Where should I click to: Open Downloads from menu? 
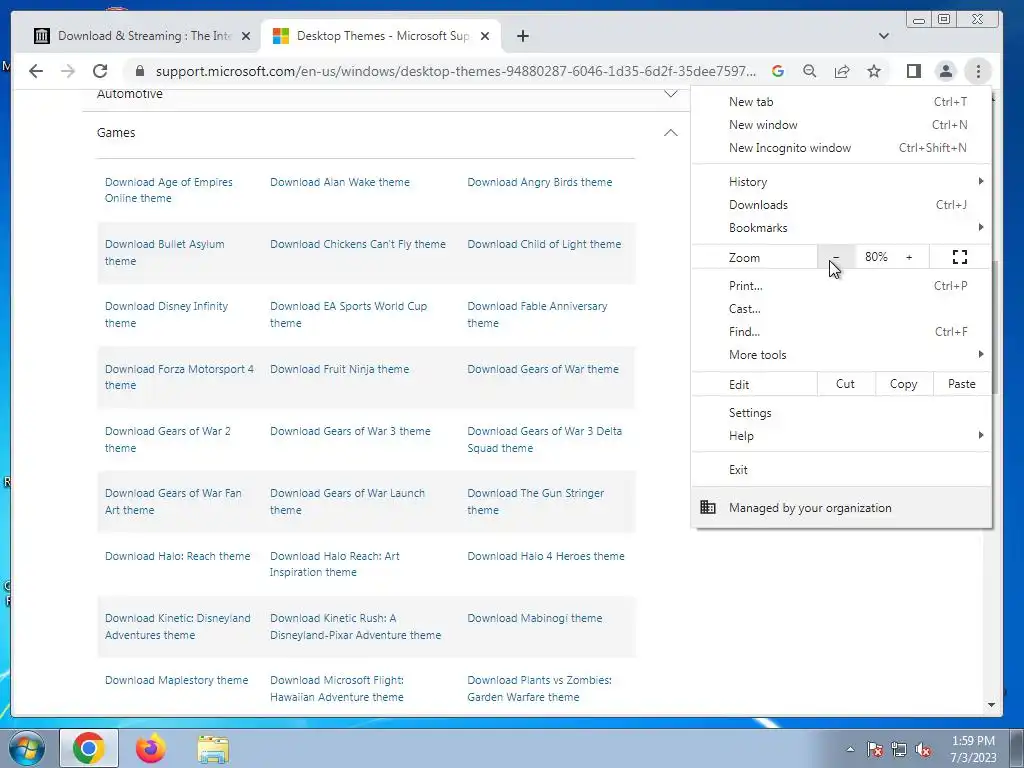click(841, 204)
